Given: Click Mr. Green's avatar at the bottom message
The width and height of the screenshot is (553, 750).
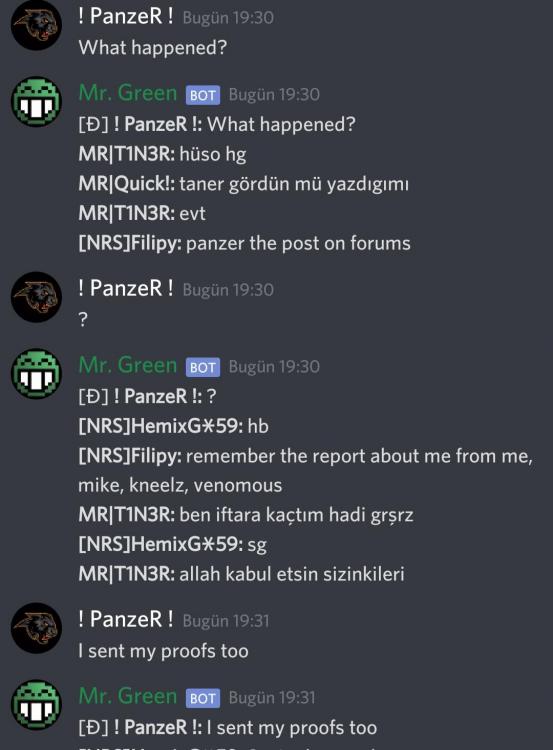Looking at the screenshot, I should tap(36, 705).
